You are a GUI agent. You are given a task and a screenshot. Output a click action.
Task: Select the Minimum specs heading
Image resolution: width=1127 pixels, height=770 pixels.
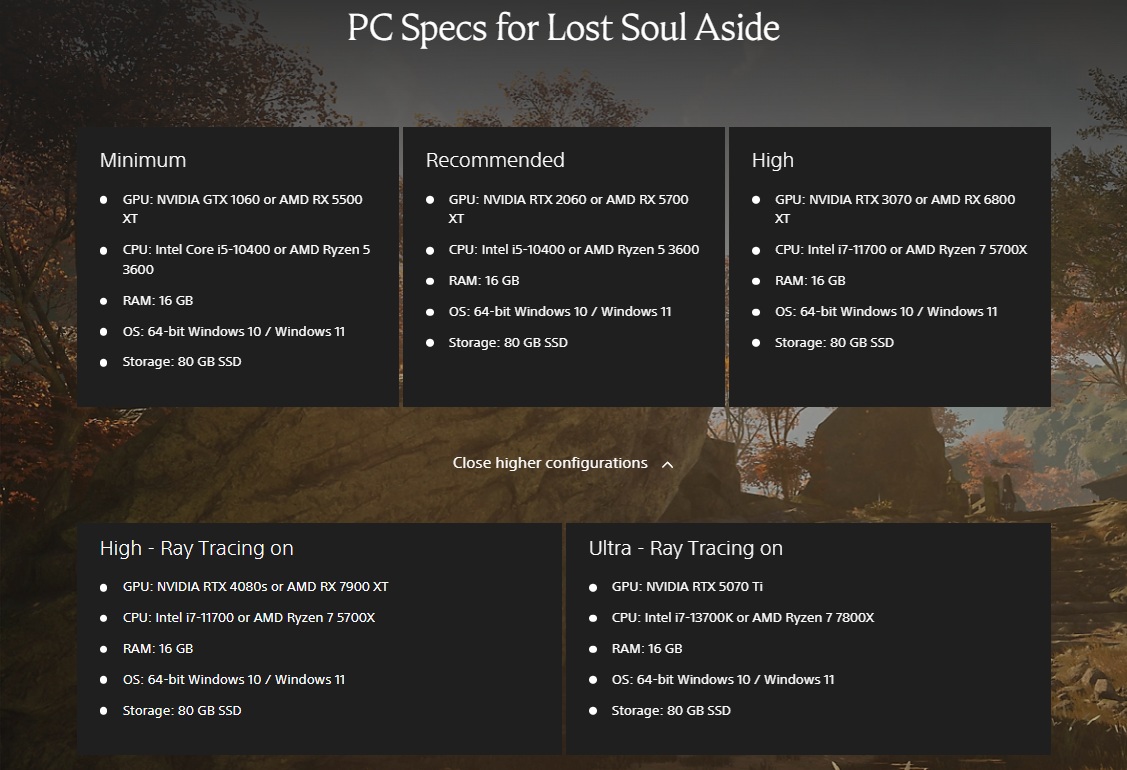tap(143, 160)
